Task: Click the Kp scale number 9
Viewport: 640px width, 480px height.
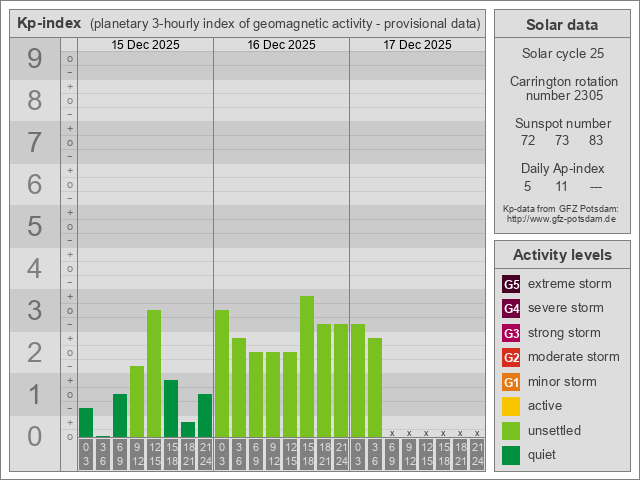Action: 35,60
